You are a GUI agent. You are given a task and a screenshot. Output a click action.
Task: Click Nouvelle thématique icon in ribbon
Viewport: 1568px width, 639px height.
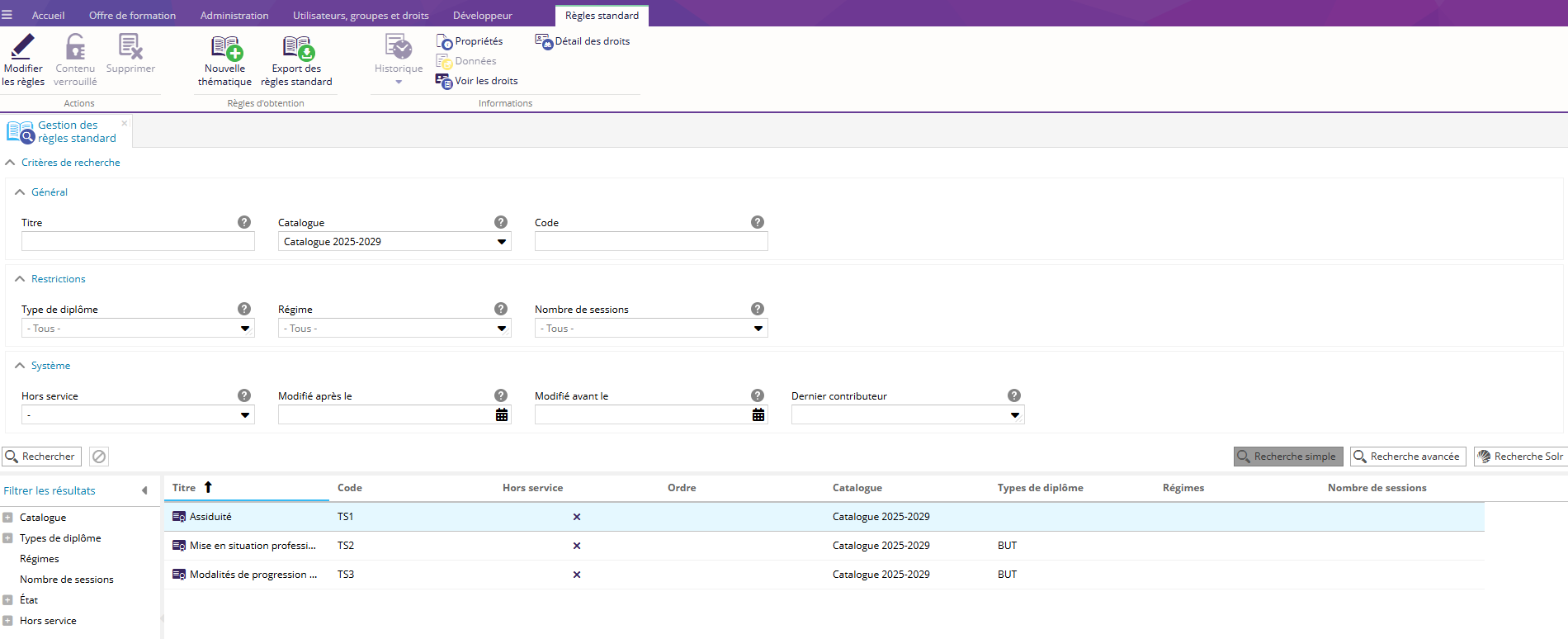[225, 49]
